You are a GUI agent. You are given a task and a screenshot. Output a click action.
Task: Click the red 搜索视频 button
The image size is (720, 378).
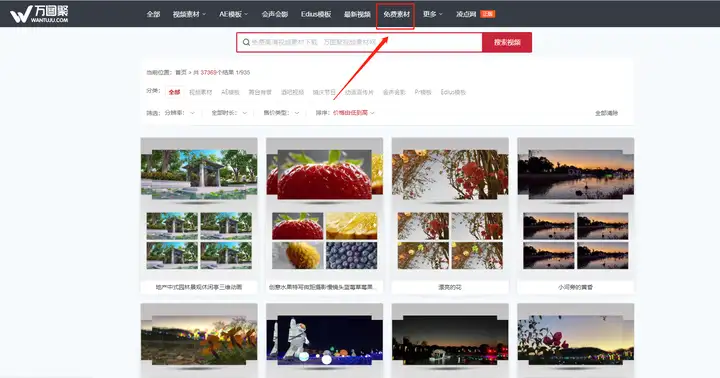[x=507, y=42]
